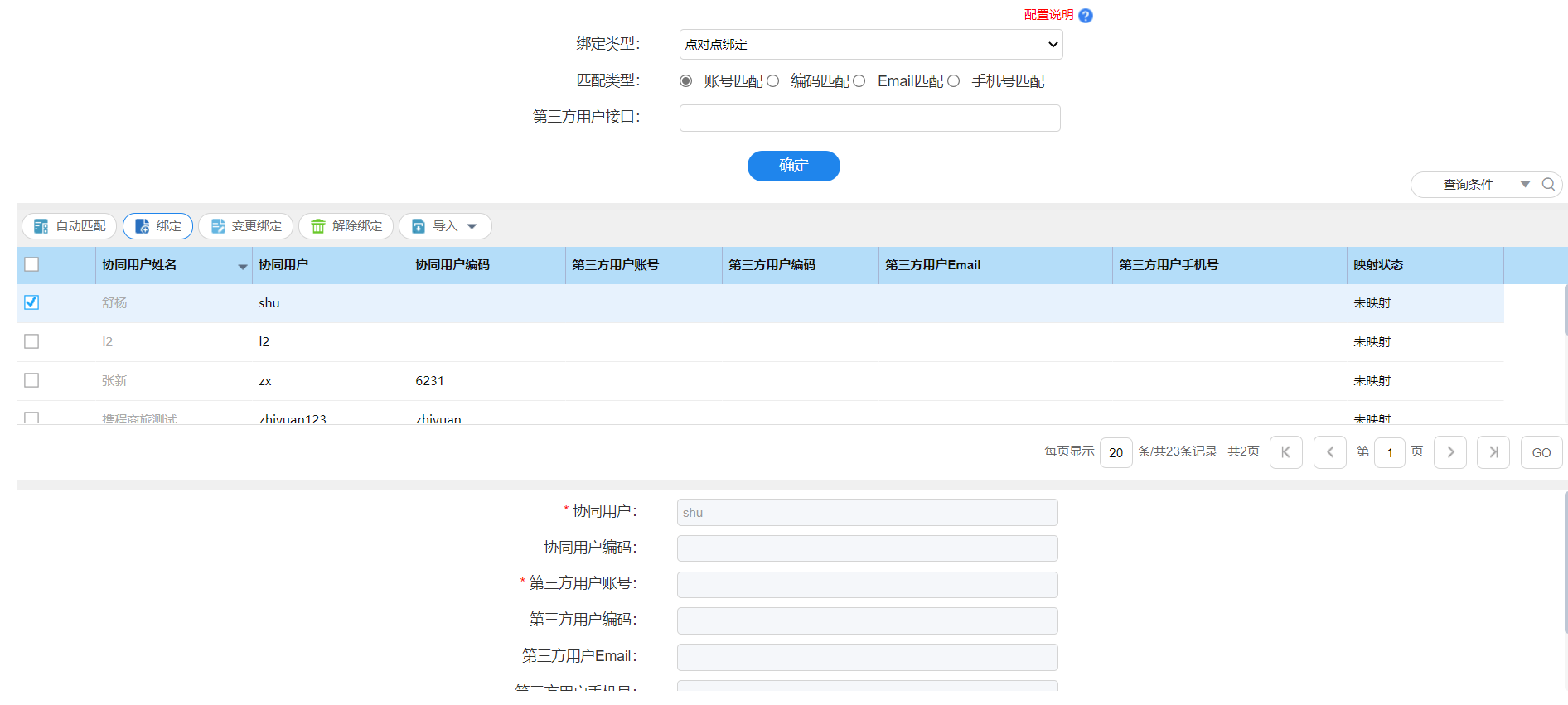Uncheck the 舒杨 row checkbox
1568x705 pixels.
31,302
